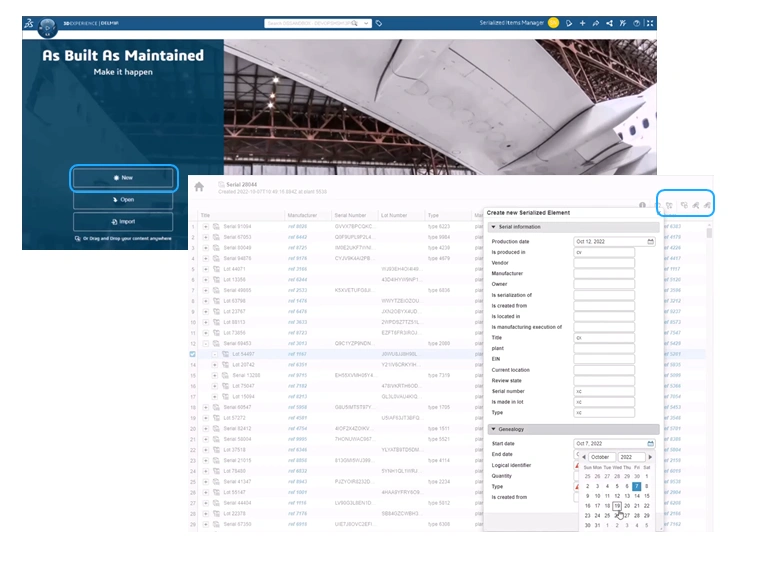Image resolution: width=760 pixels, height=578 pixels.
Task: Open the yellow user profile avatar
Action: pos(553,23)
